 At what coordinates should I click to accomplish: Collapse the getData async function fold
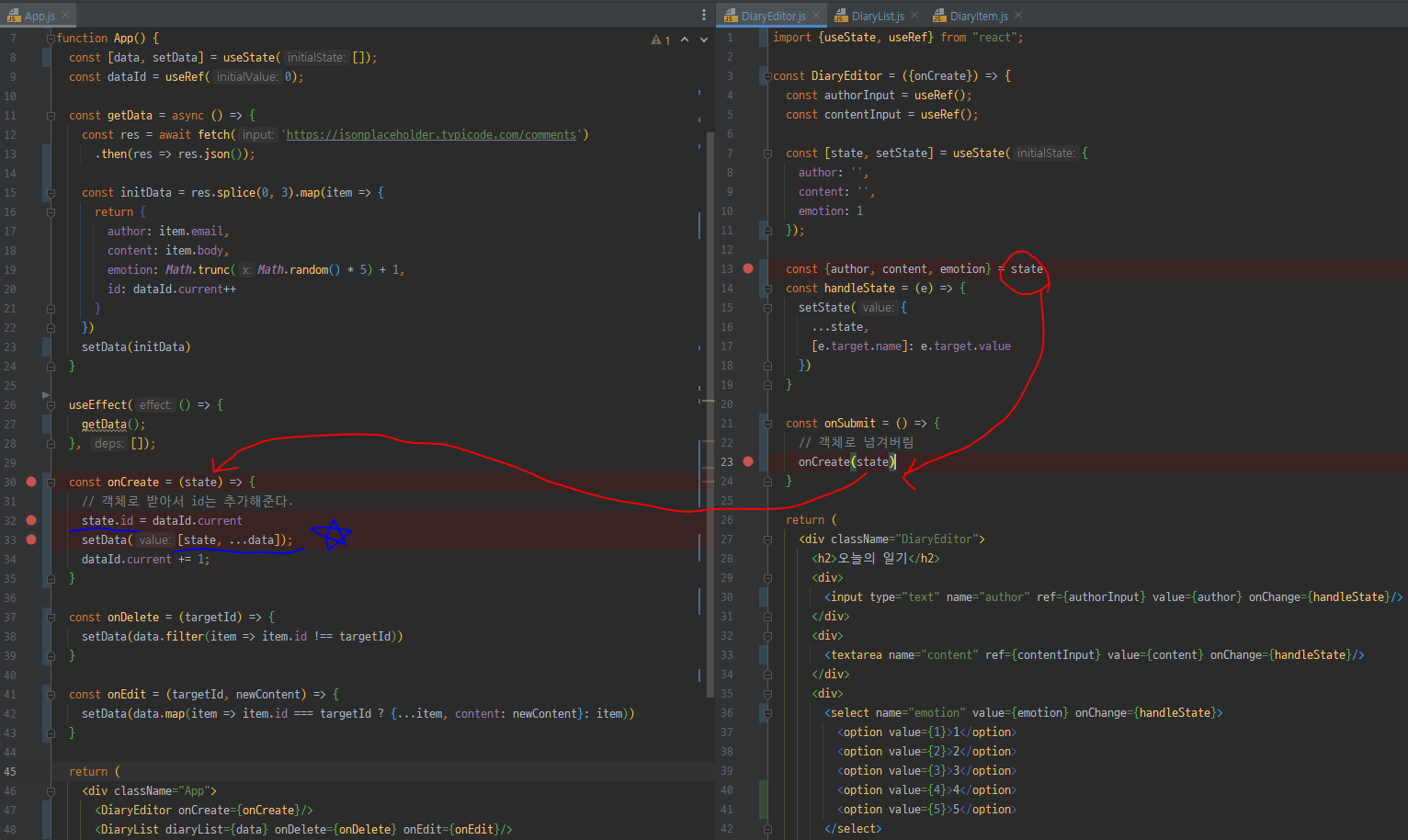(x=51, y=116)
